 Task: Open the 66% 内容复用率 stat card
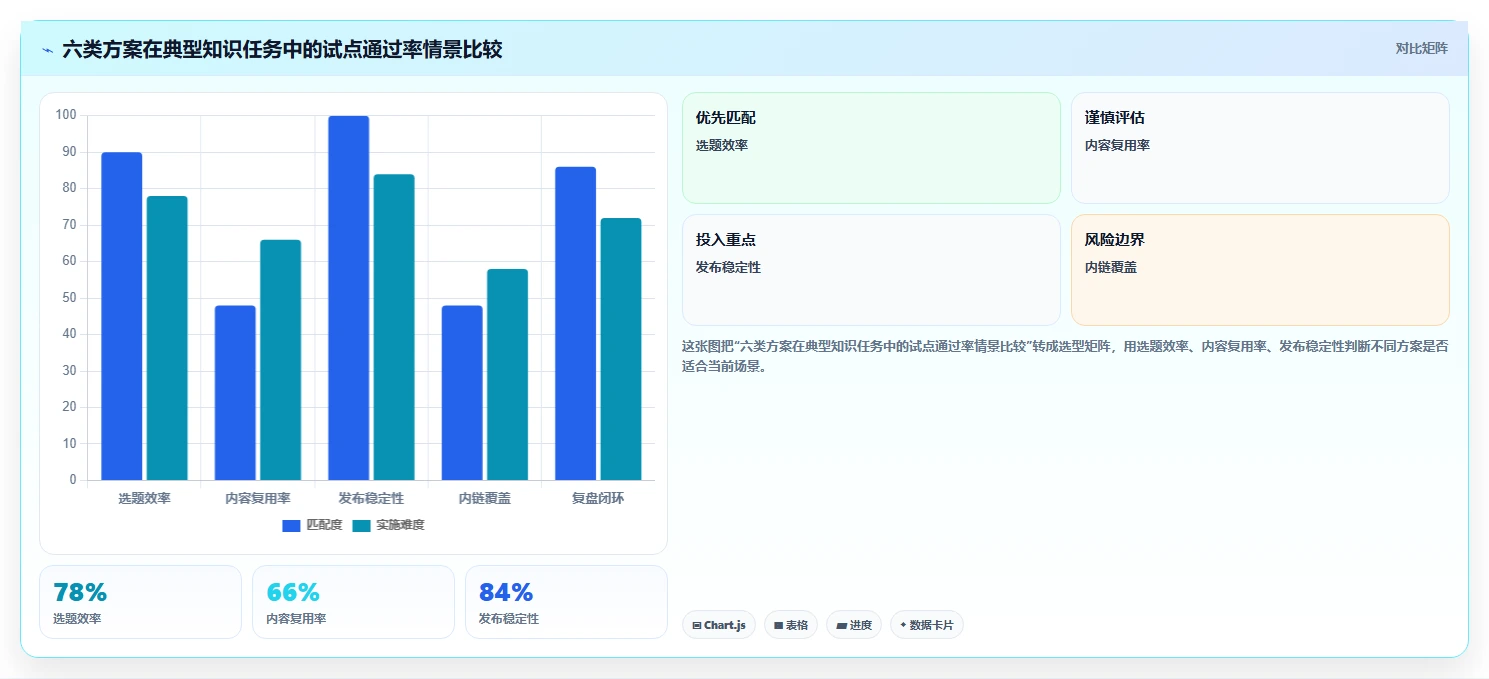[353, 602]
